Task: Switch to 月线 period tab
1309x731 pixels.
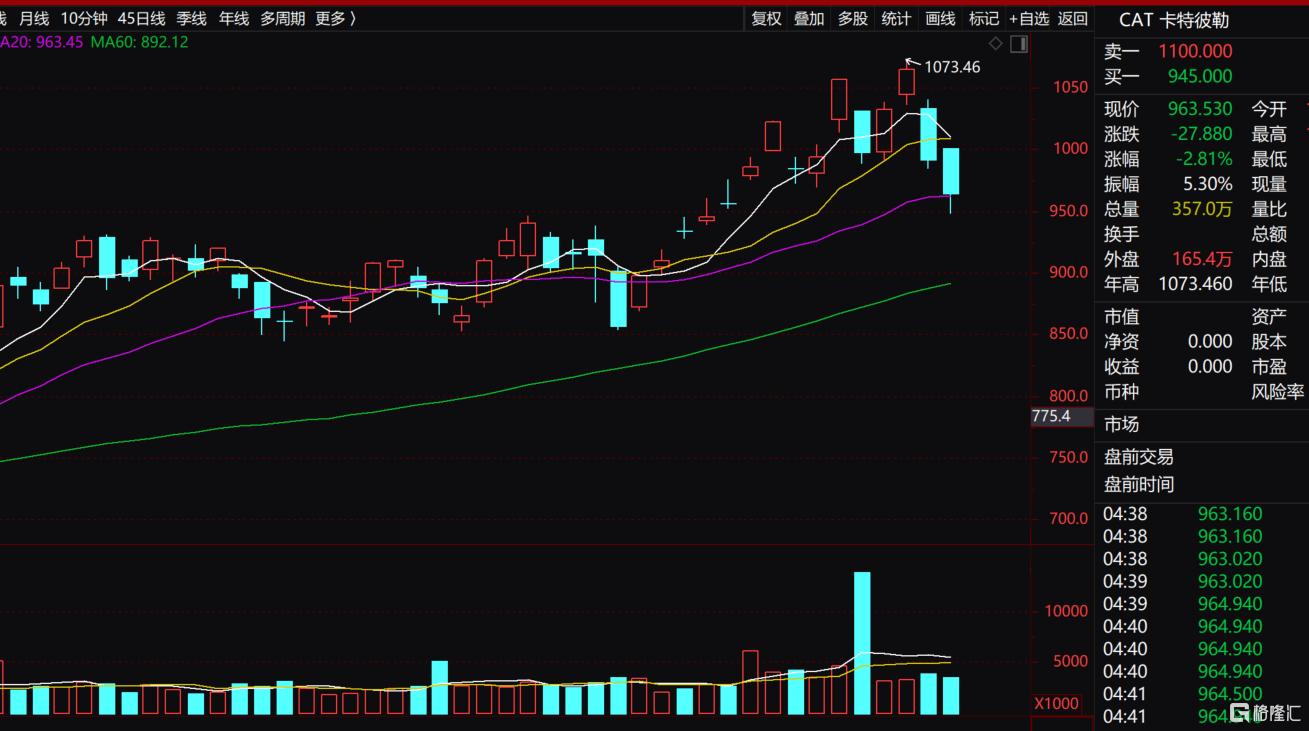Action: 34,18
